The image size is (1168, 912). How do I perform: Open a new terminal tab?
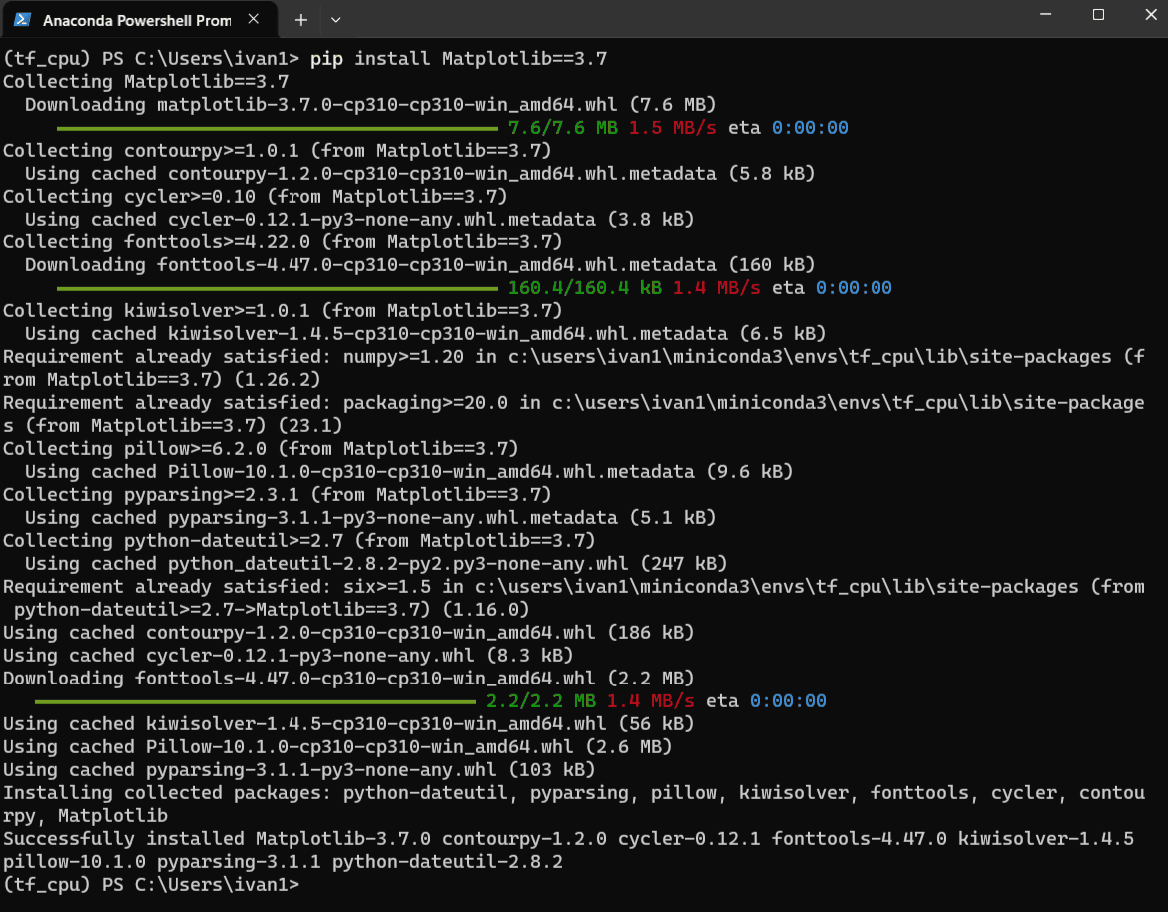click(x=301, y=20)
